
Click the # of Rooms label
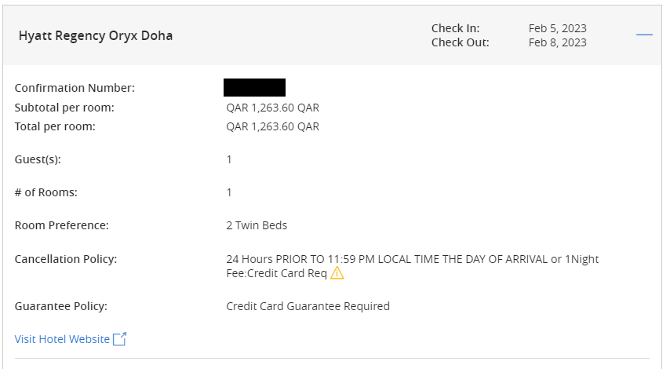click(x=46, y=192)
